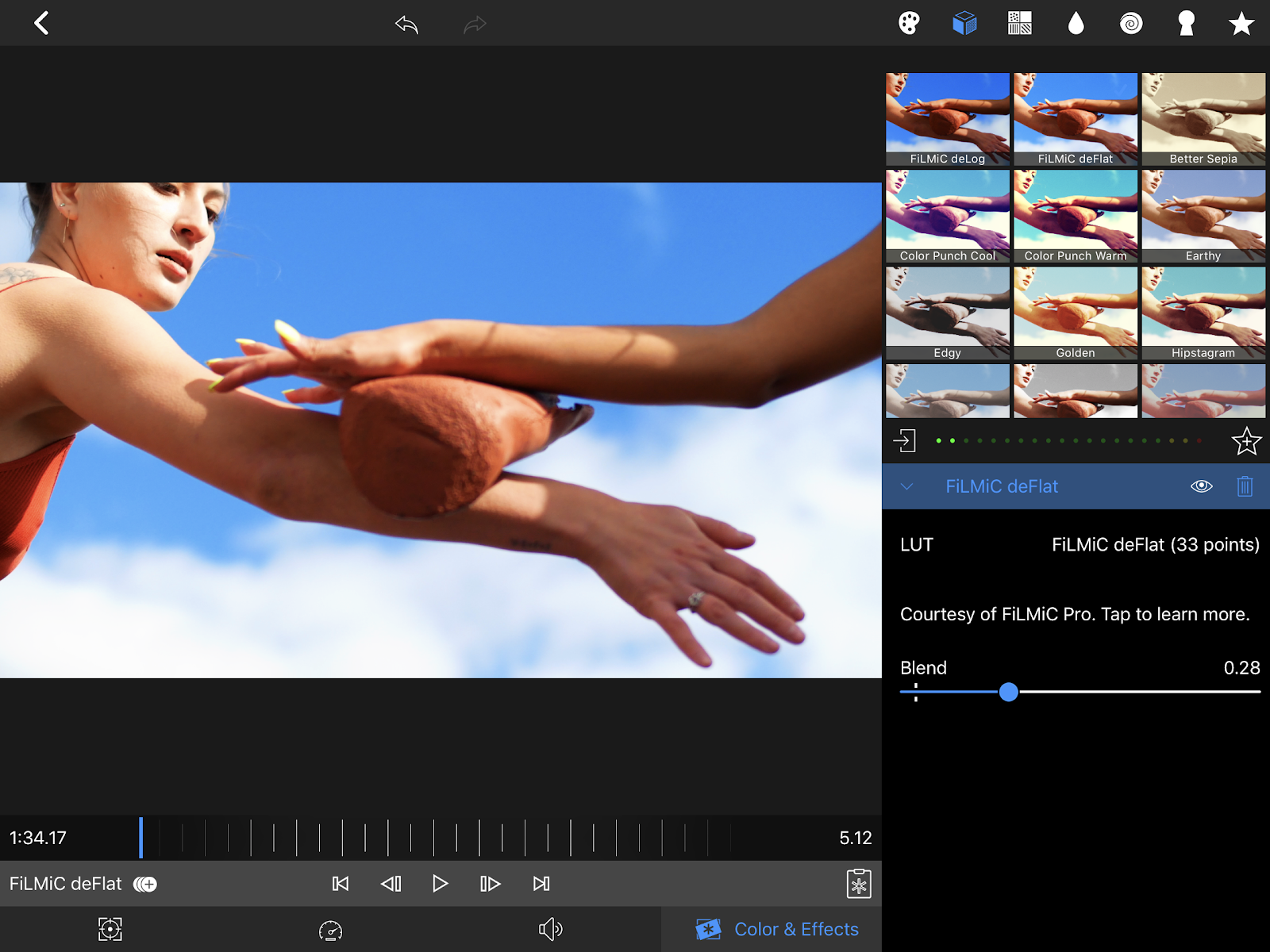Click the current timecode 1:34.17

38,838
